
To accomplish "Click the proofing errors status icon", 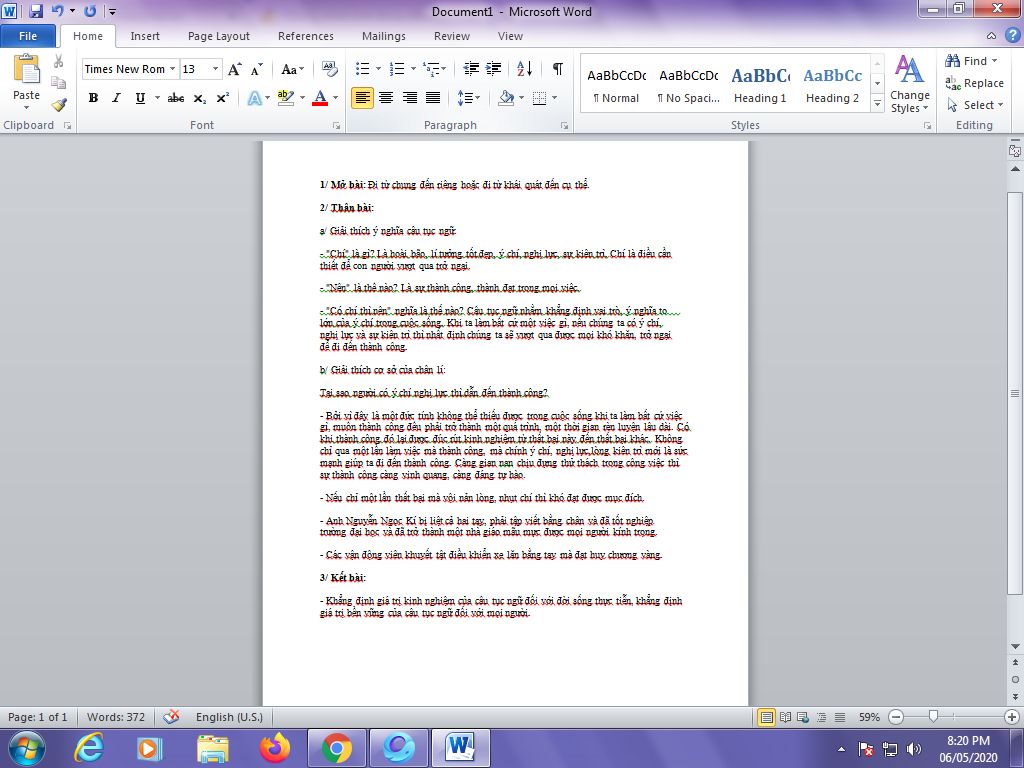I will pos(171,716).
